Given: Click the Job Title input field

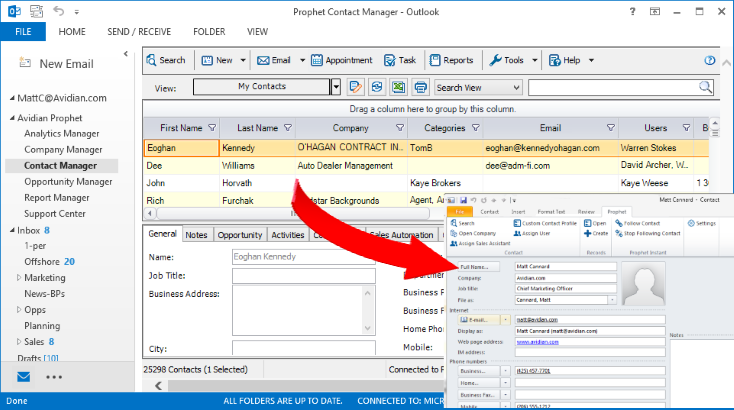Looking at the screenshot, I should click(x=304, y=276).
